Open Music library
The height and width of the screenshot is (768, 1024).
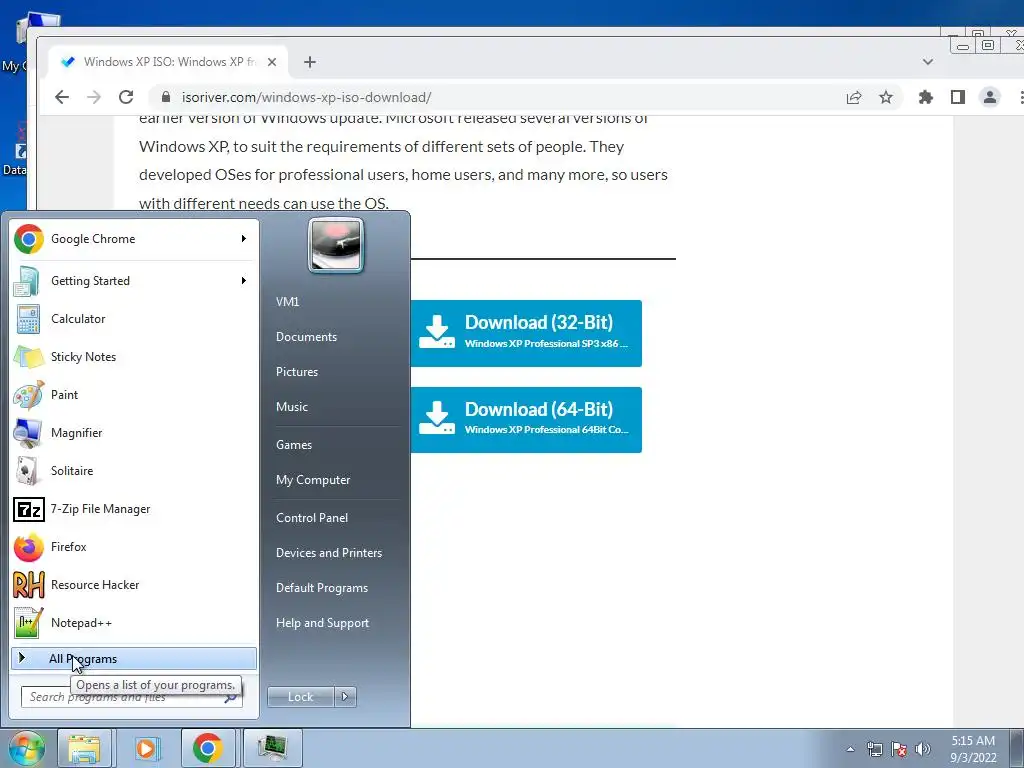pyautogui.click(x=292, y=407)
